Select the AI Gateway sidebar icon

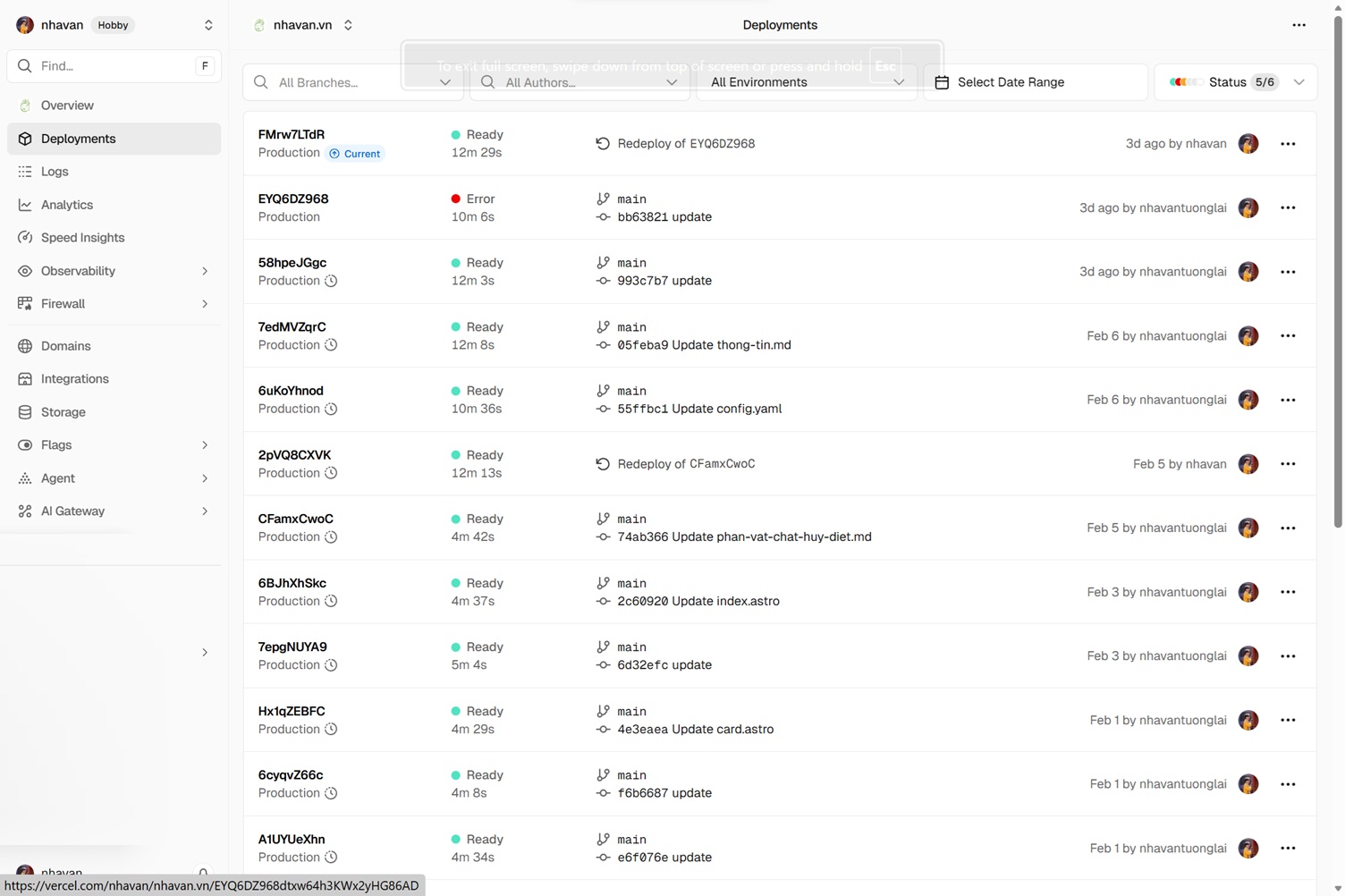26,511
